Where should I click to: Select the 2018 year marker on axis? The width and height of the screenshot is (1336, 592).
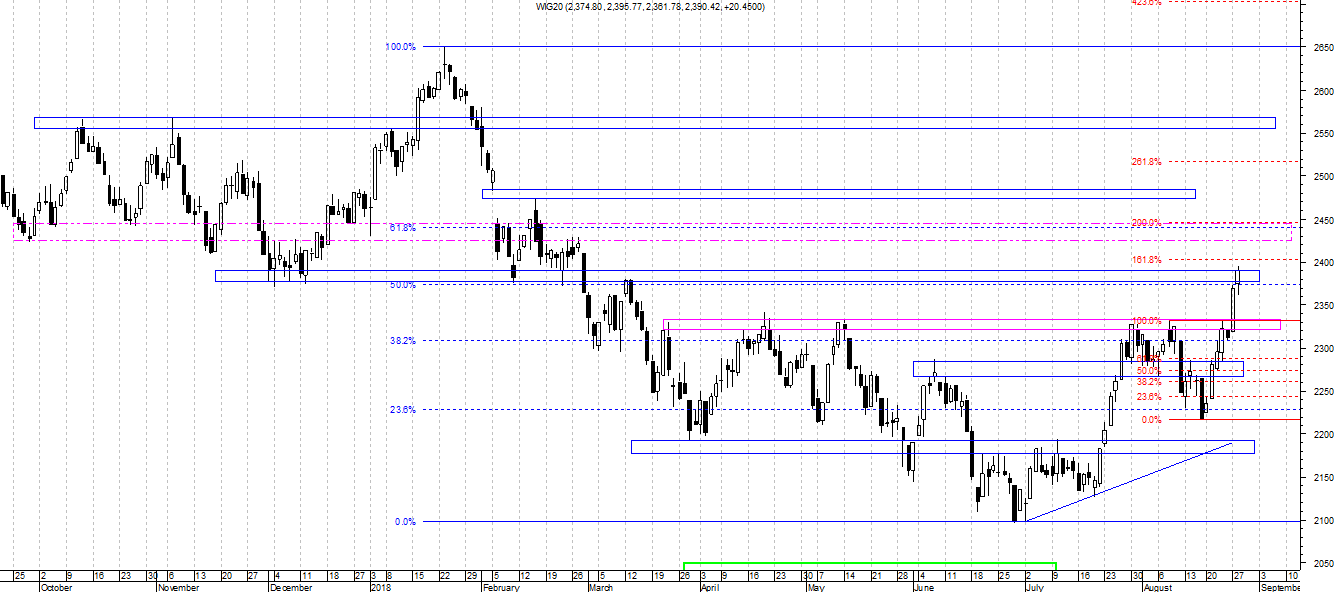pyautogui.click(x=380, y=588)
